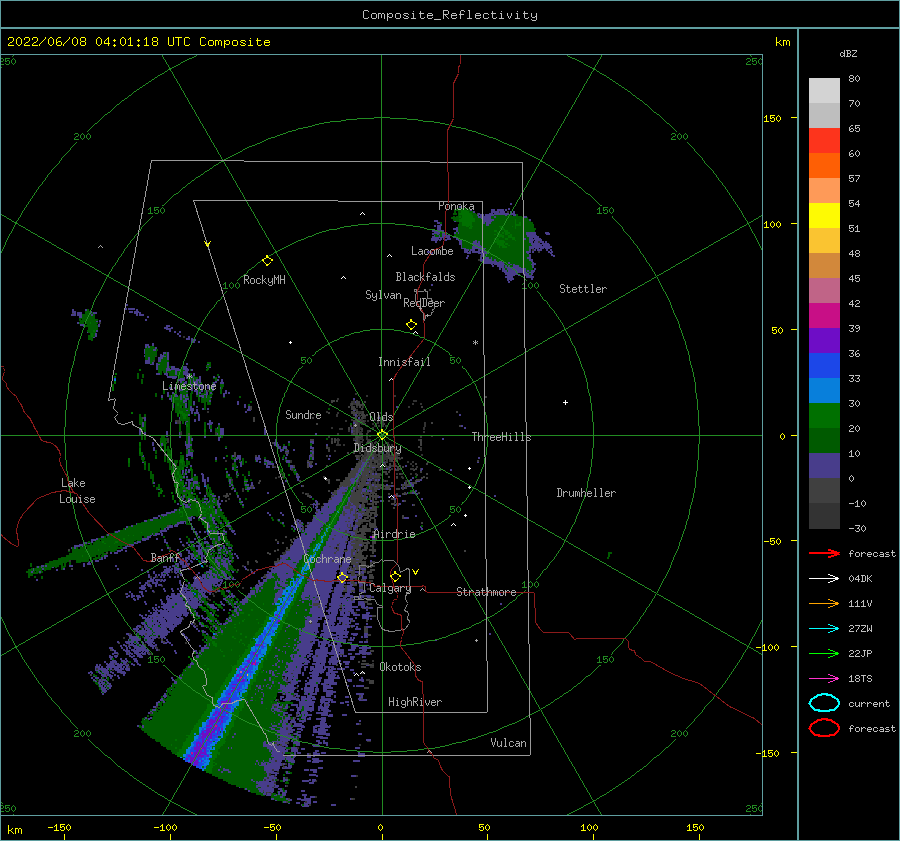Click the Ponoka city label
This screenshot has height=841, width=900.
(x=456, y=206)
